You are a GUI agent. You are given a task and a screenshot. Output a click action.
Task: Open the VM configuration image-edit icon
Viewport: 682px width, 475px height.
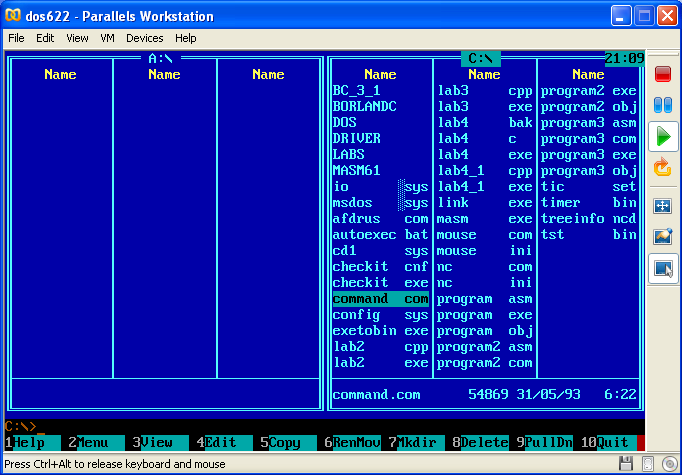[x=663, y=237]
